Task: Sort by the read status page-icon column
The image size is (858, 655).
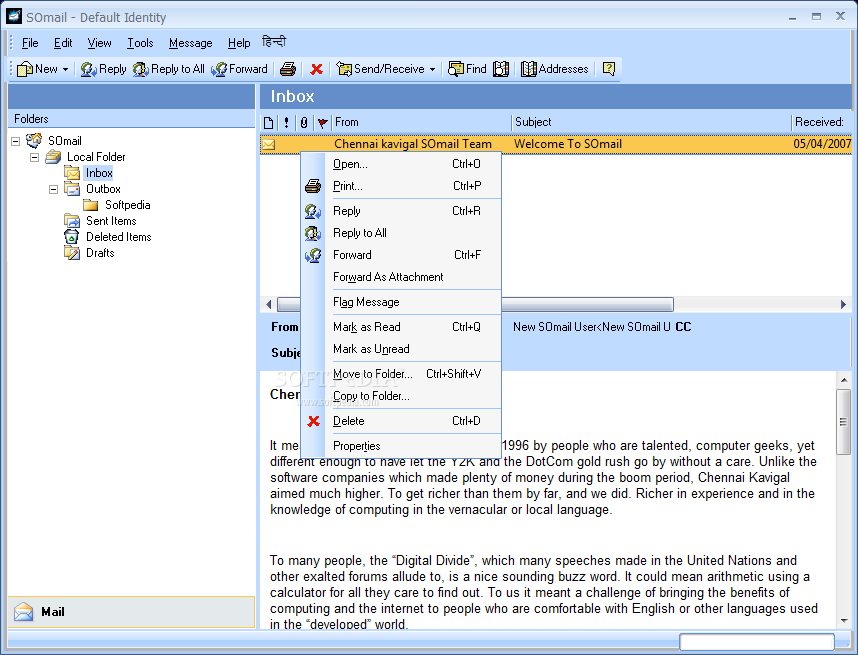Action: pos(269,123)
